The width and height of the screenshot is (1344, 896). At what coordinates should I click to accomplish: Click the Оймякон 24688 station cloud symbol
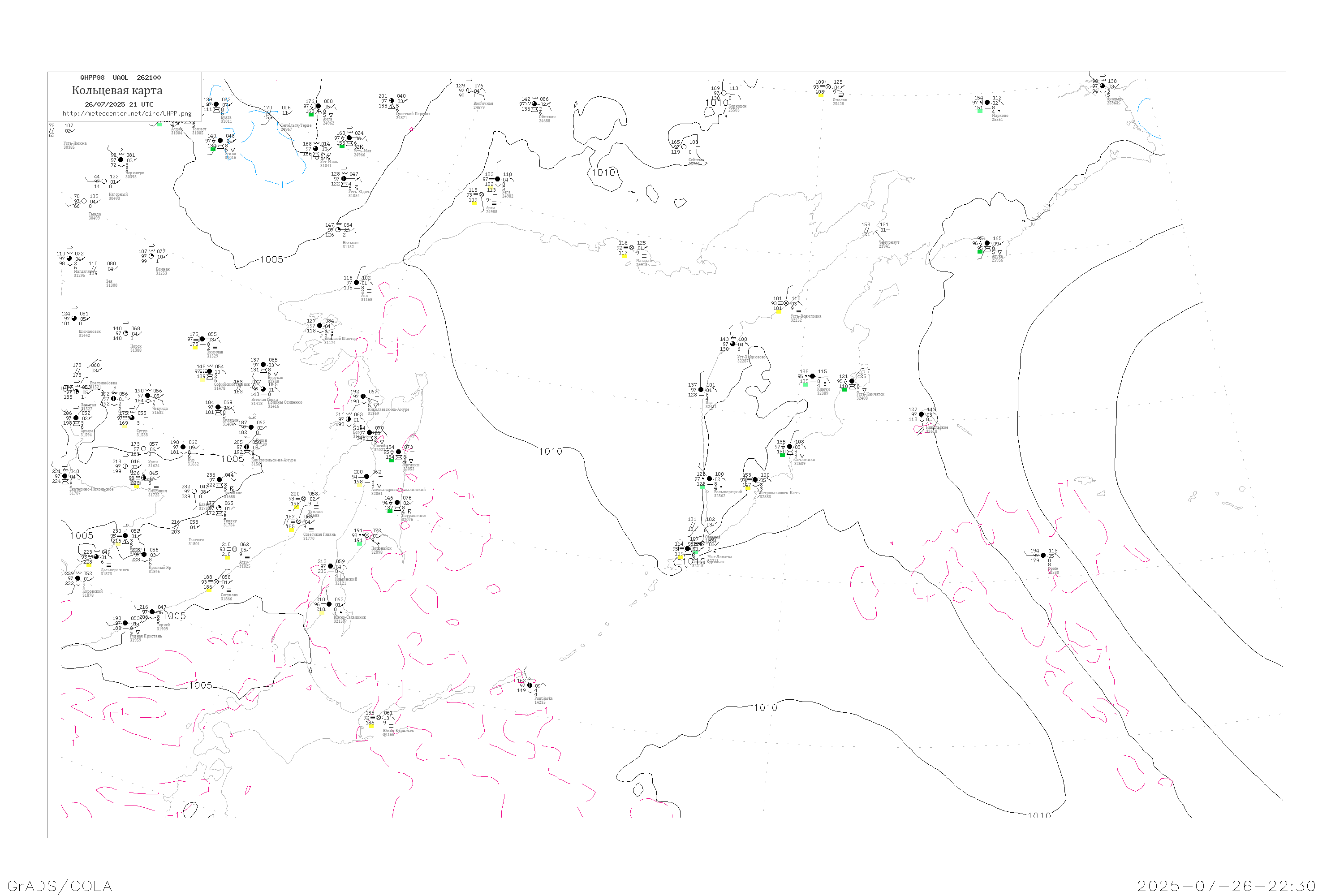(x=534, y=104)
